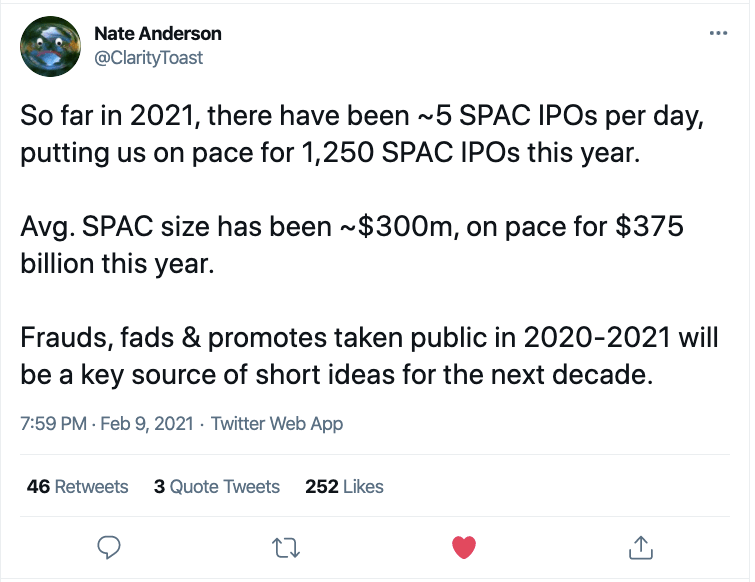Click the Nate Anderson display name
Viewport: 755px width, 582px height.
158,34
